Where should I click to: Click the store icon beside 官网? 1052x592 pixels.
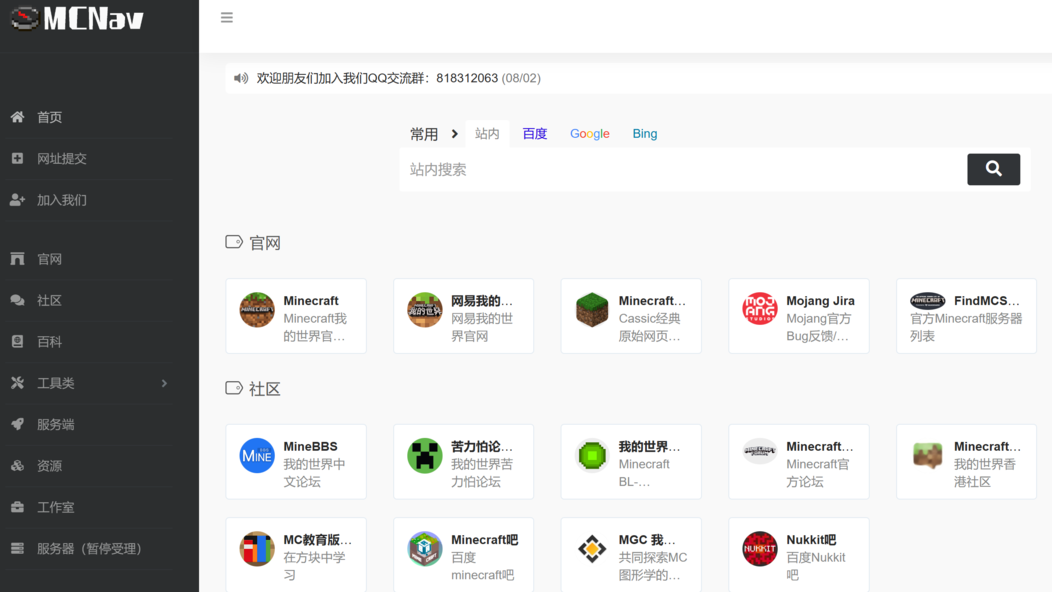17,258
